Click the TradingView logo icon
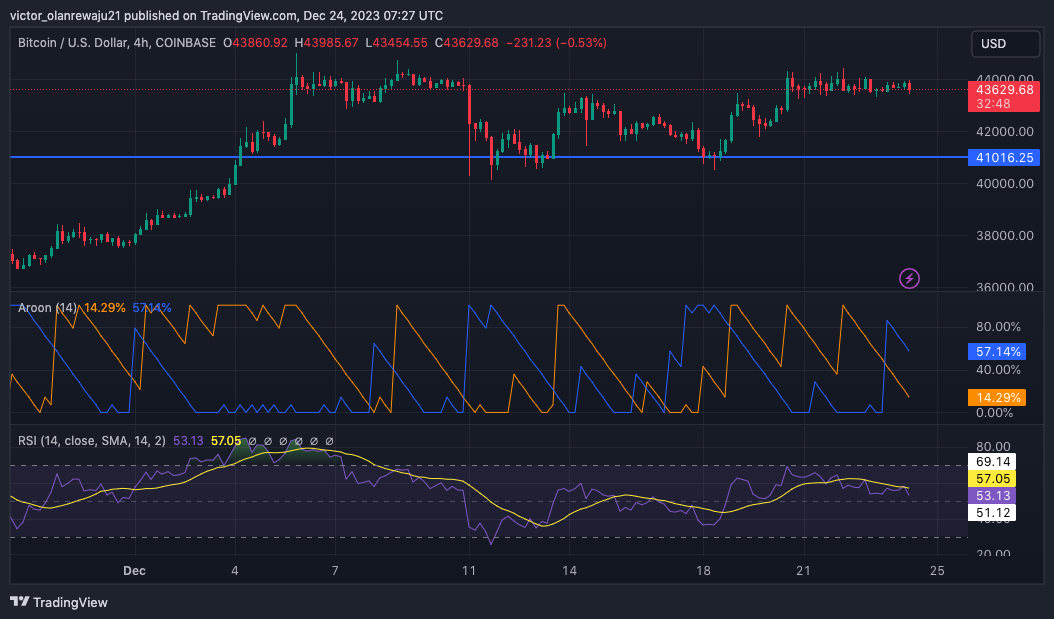Image resolution: width=1054 pixels, height=619 pixels. tap(20, 602)
